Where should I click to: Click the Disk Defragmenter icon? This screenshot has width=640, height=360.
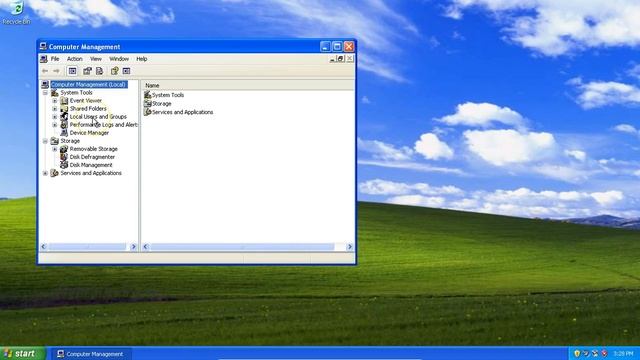click(x=64, y=157)
